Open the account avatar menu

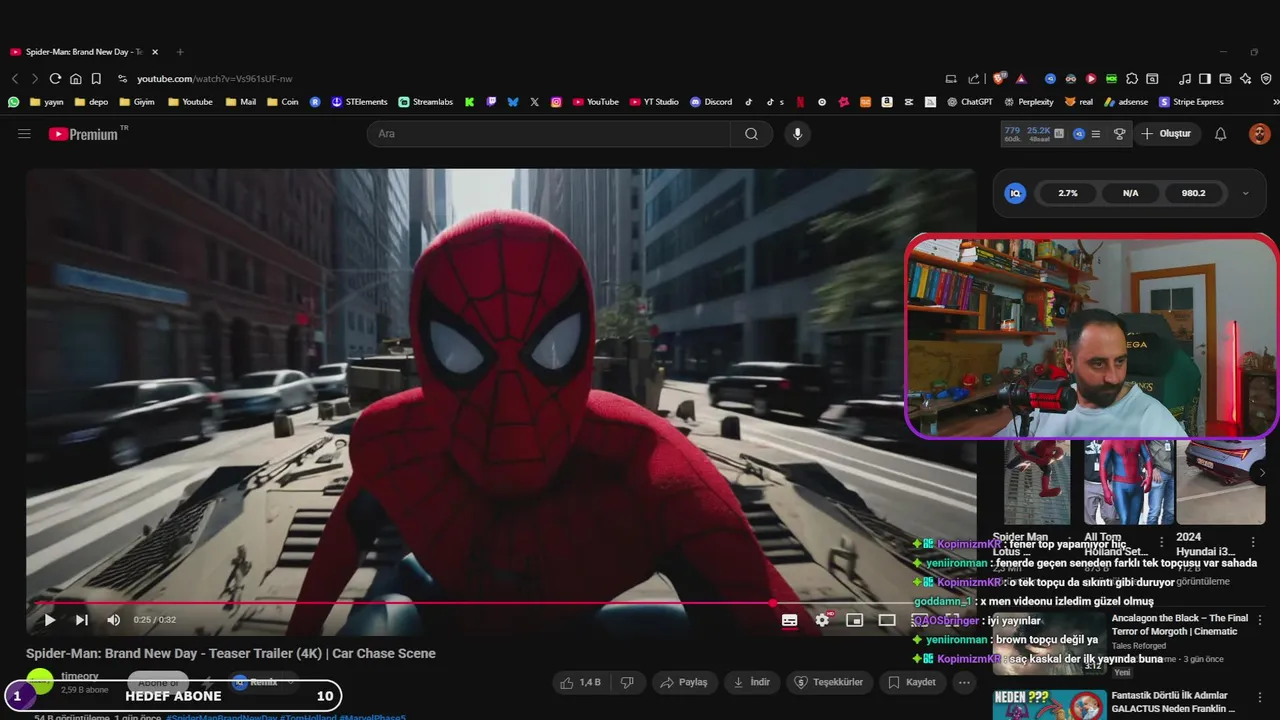(1259, 134)
